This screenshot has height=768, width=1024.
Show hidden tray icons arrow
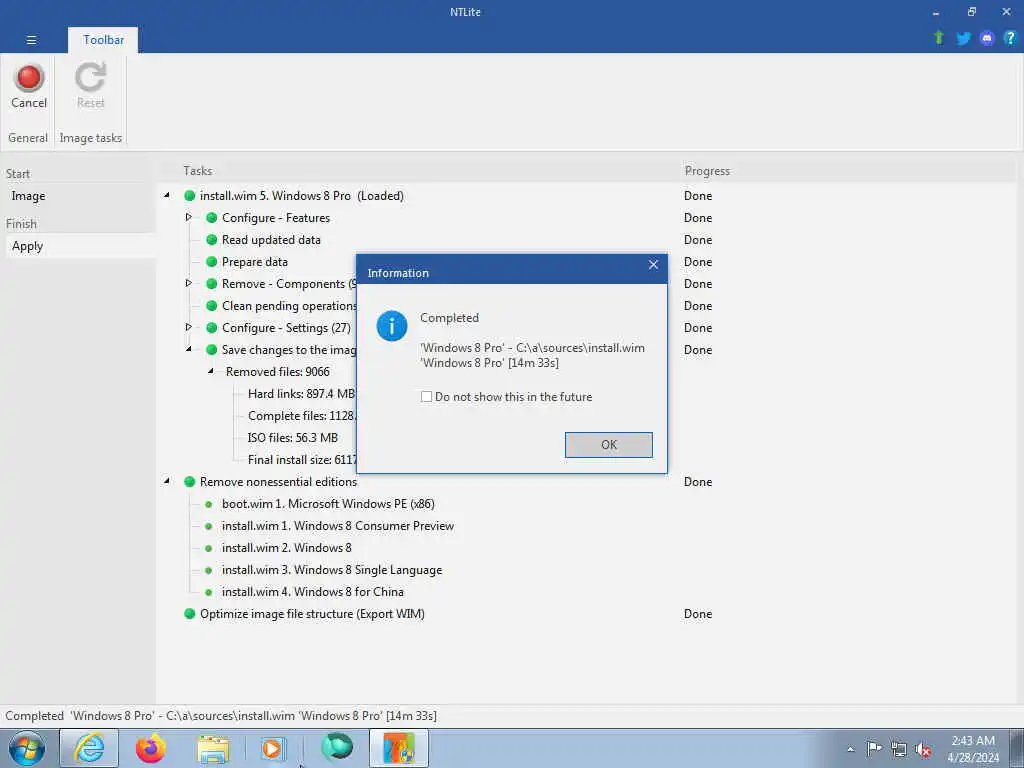tap(850, 750)
